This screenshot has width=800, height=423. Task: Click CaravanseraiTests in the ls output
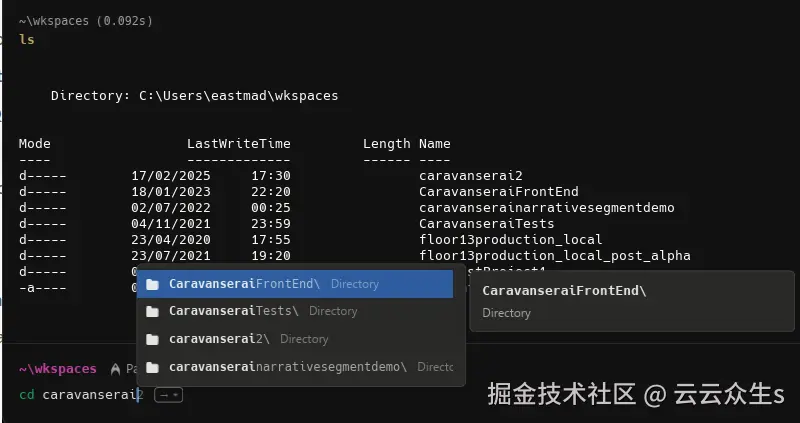pos(486,223)
